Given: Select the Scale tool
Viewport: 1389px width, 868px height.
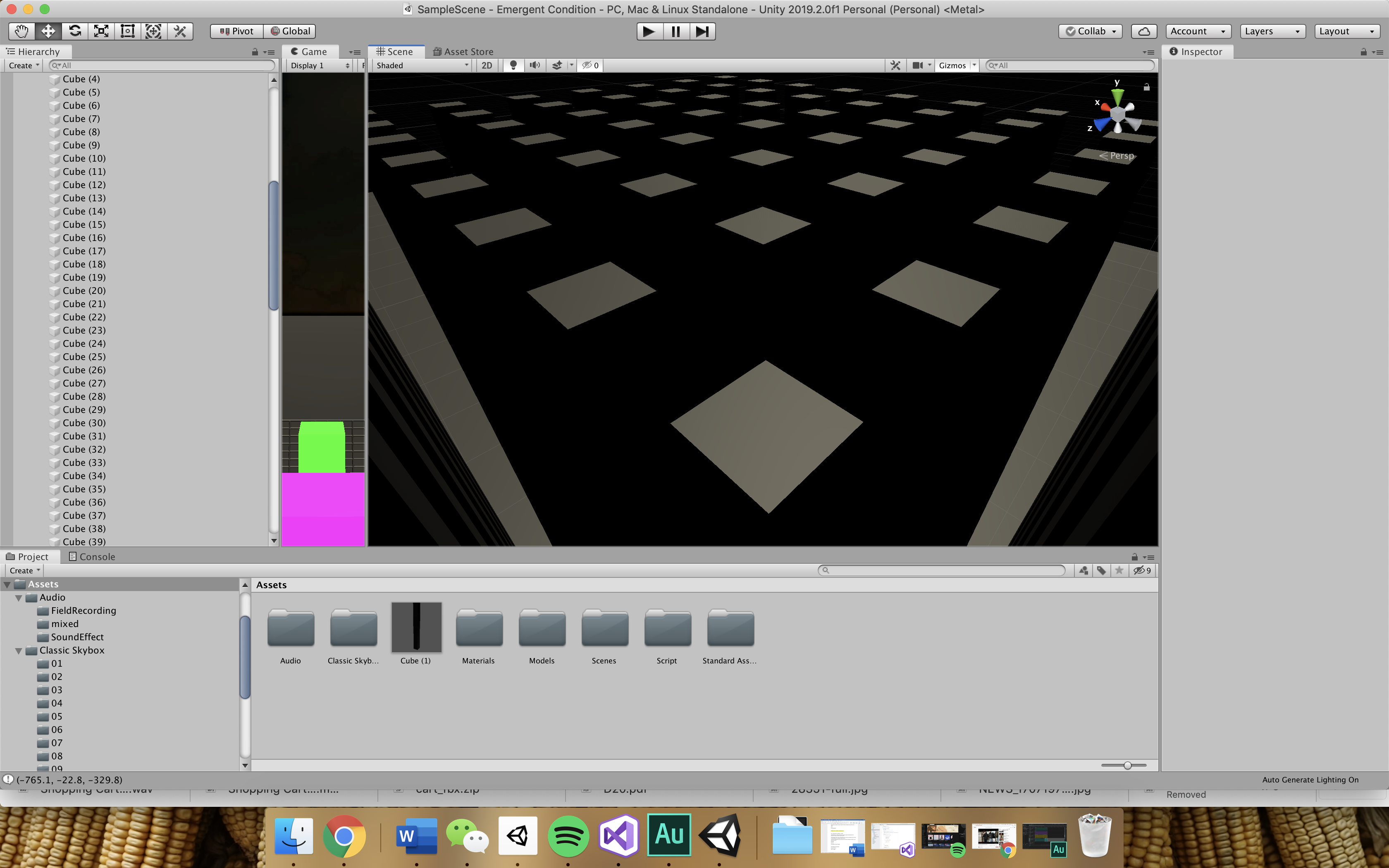Looking at the screenshot, I should click(x=101, y=31).
